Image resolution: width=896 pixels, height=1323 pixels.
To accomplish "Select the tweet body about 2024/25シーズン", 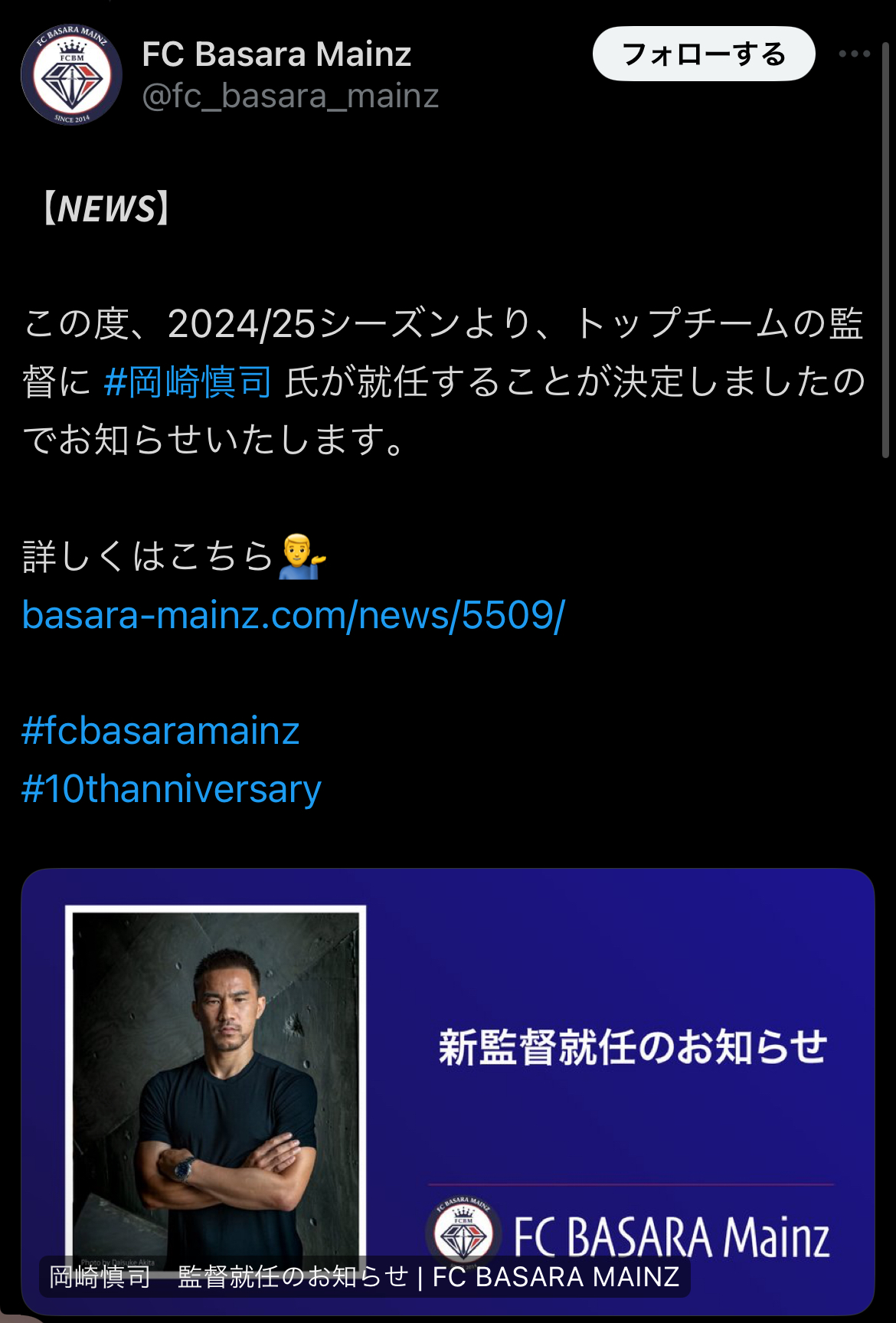I will [444, 382].
